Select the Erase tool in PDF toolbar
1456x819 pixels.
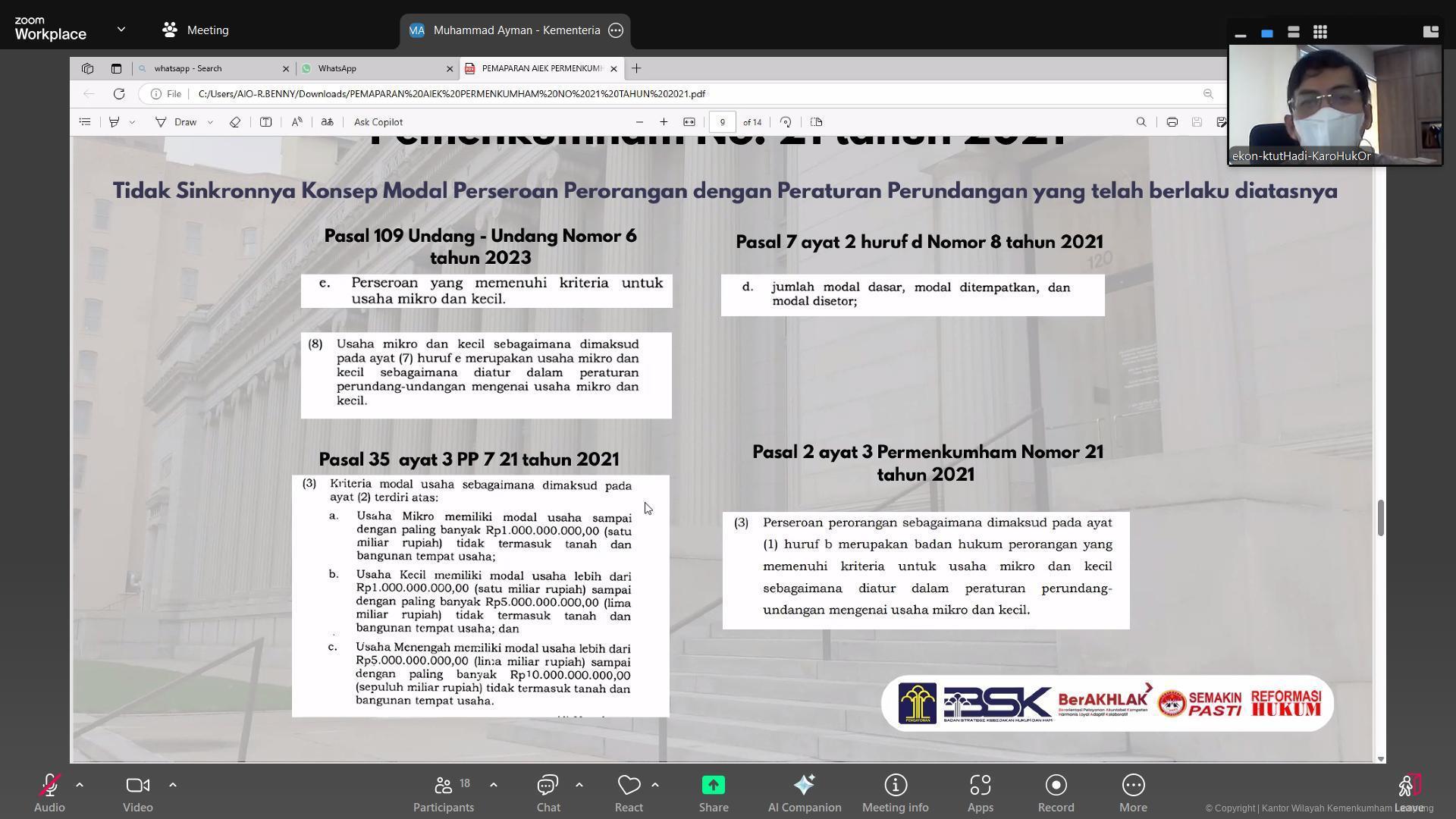(x=235, y=122)
